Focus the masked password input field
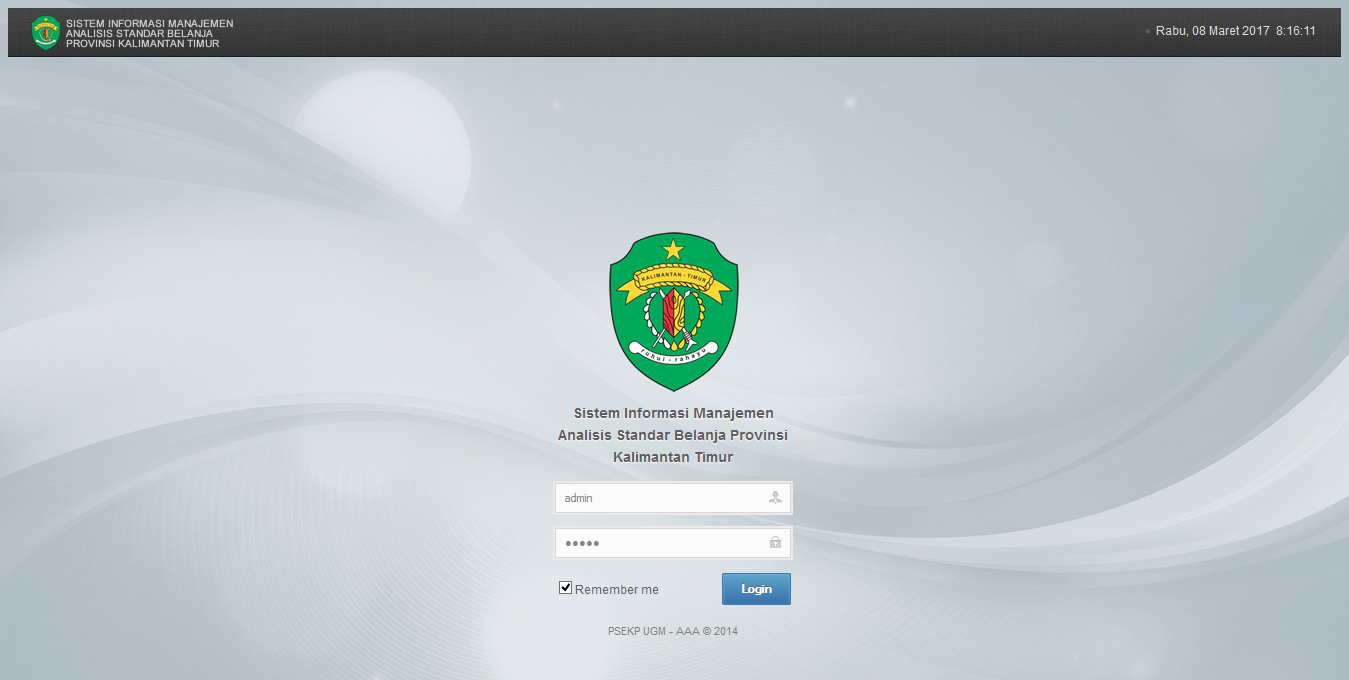The image size is (1349, 680). click(660, 543)
